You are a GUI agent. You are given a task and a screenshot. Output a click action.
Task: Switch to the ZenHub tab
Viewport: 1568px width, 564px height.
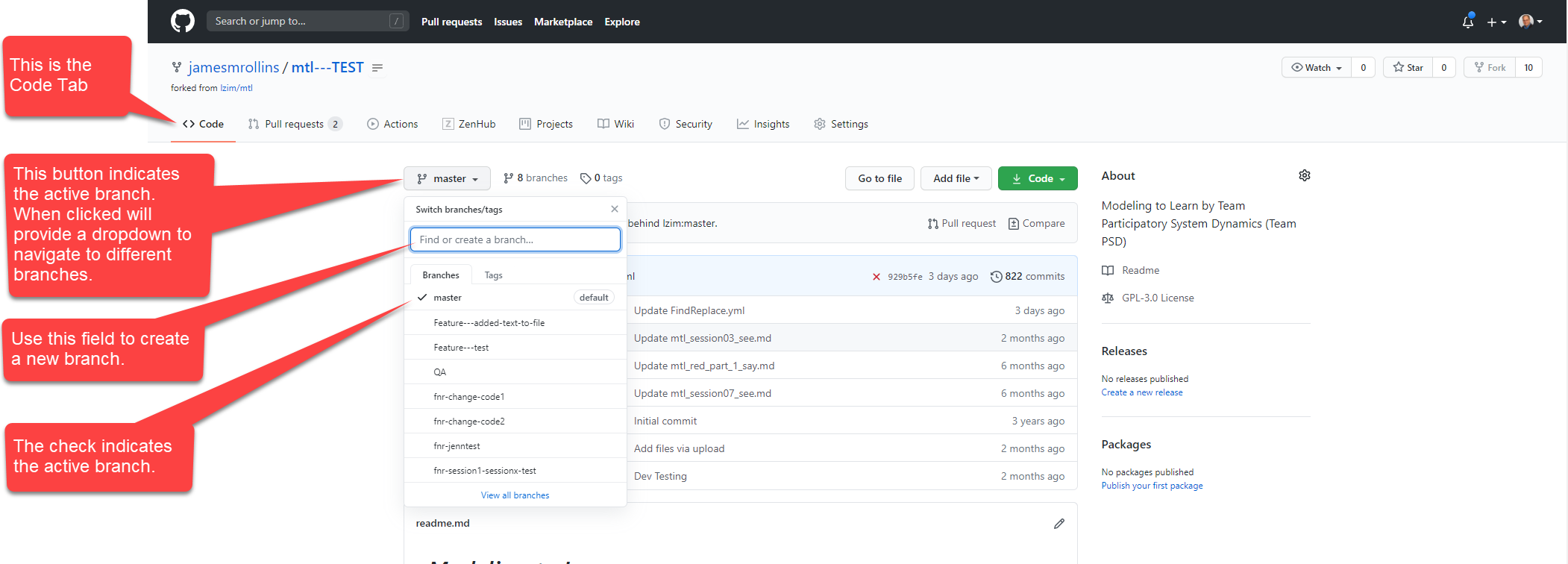tap(469, 124)
